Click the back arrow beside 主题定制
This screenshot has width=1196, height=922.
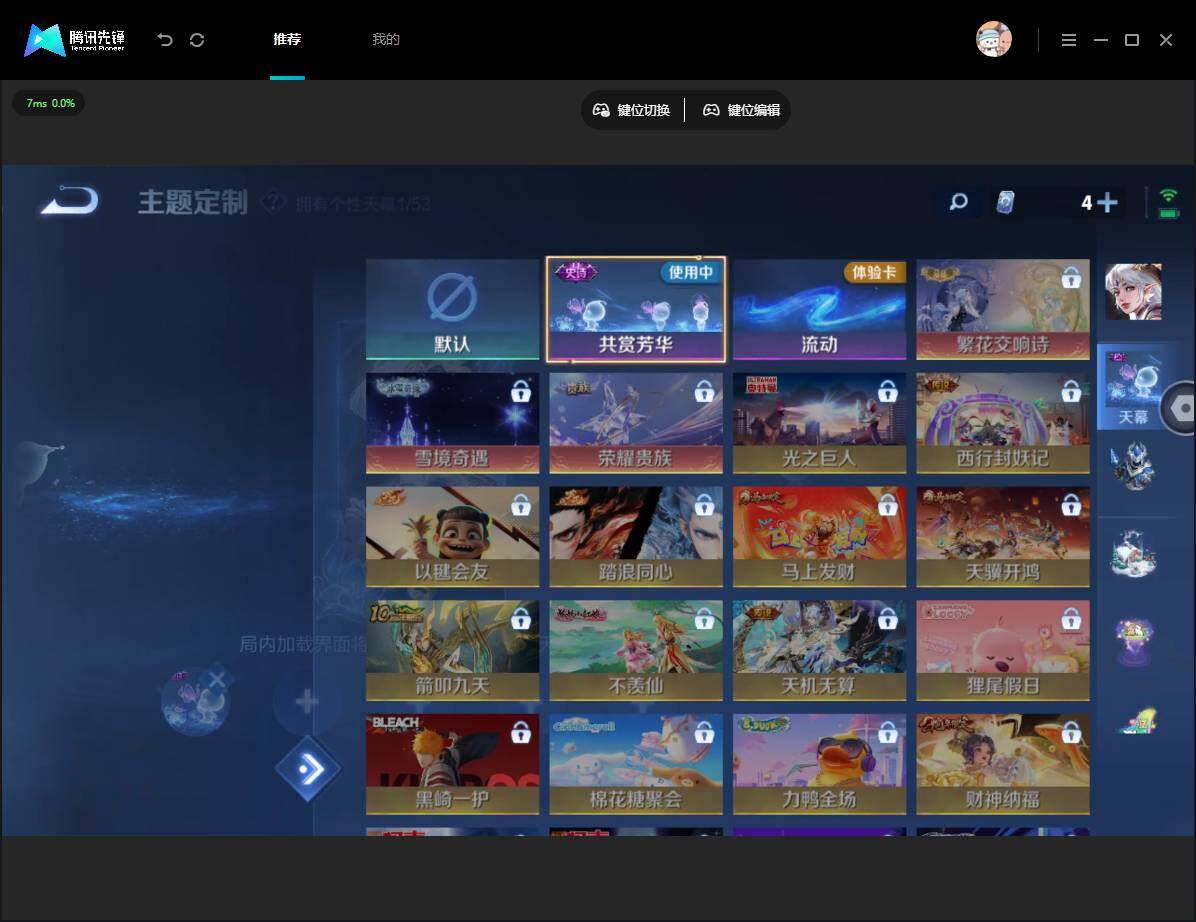(70, 201)
